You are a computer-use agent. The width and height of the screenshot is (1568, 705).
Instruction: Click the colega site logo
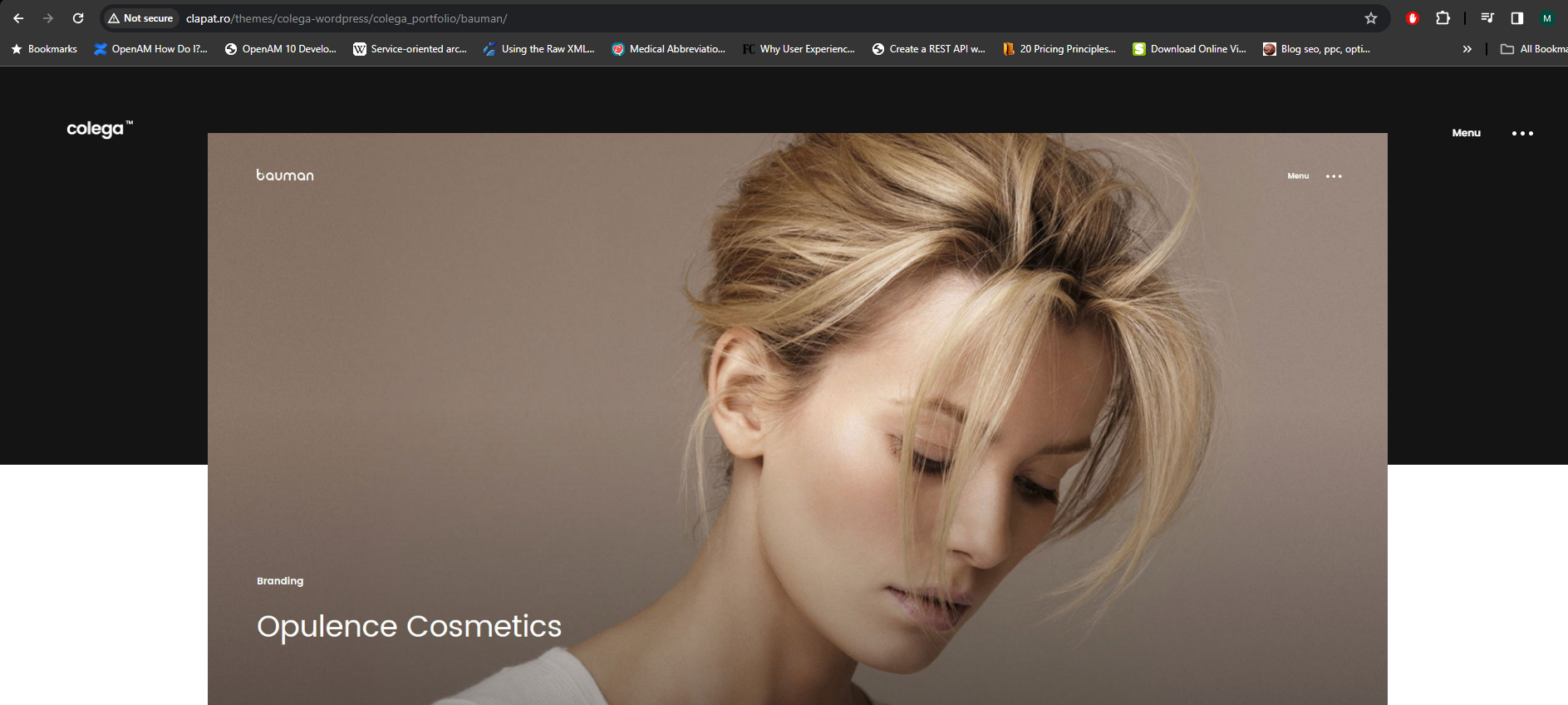tap(100, 128)
